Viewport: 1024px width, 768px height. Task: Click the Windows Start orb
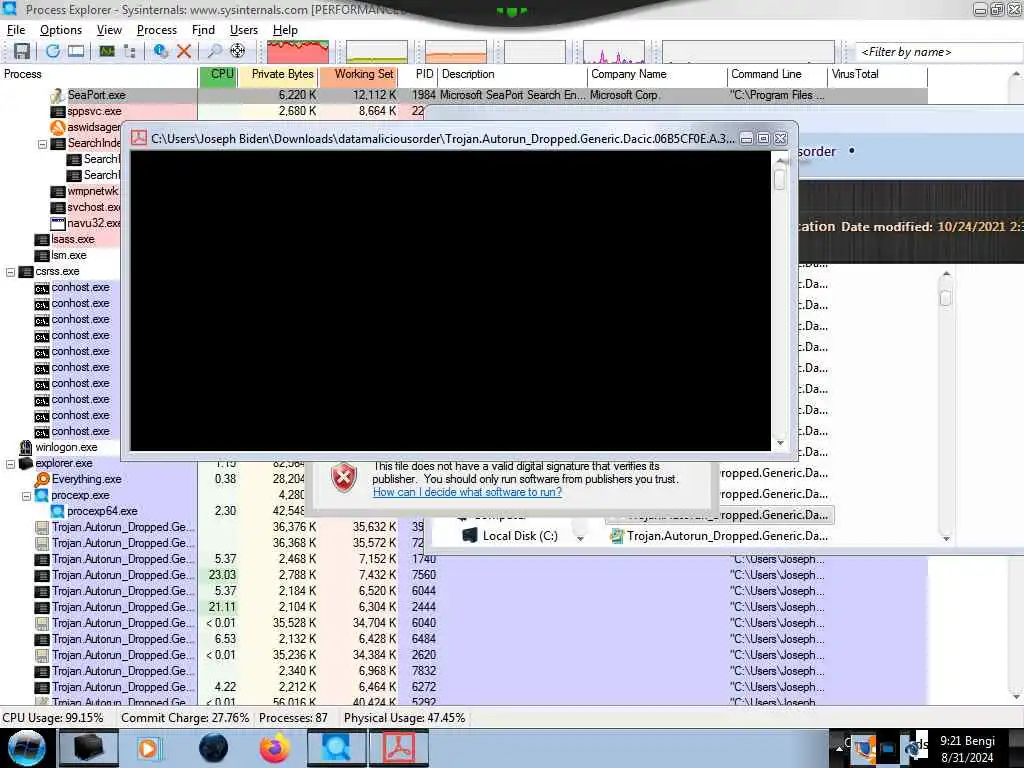(x=27, y=748)
